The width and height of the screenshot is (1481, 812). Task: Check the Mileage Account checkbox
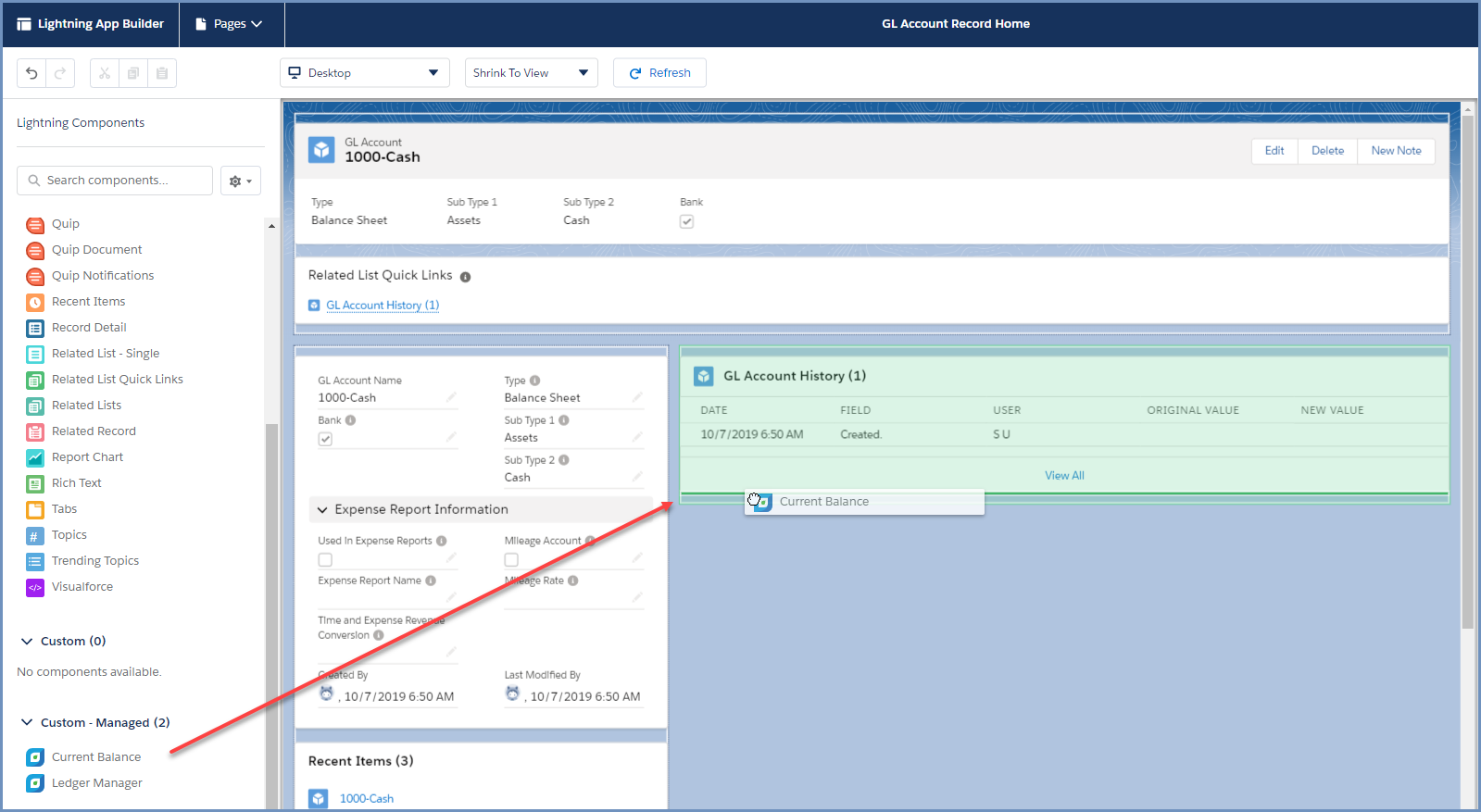pos(511,559)
